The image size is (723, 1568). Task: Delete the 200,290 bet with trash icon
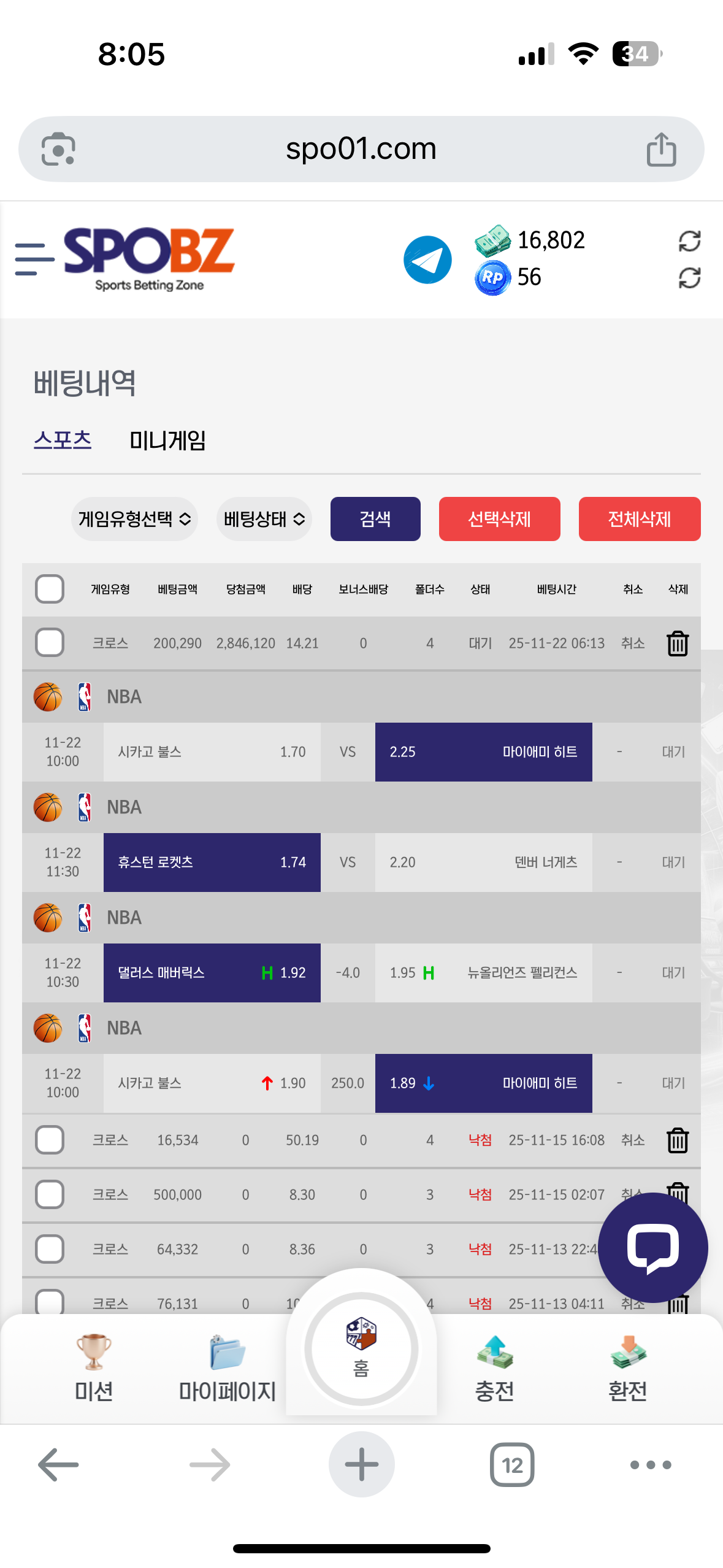pyautogui.click(x=678, y=644)
